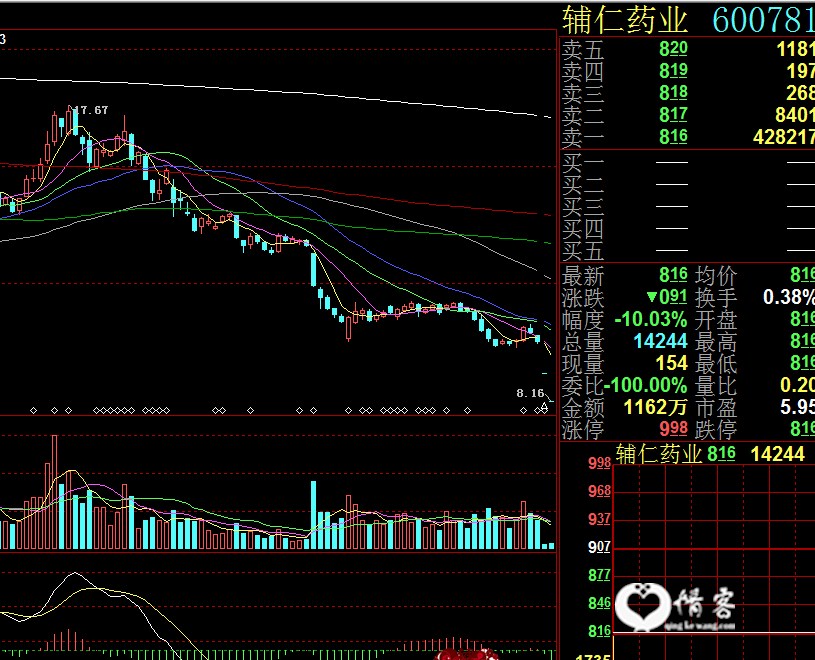The height and width of the screenshot is (660, 815).
Task: Click the 卖一 sell-one label
Action: click(583, 137)
